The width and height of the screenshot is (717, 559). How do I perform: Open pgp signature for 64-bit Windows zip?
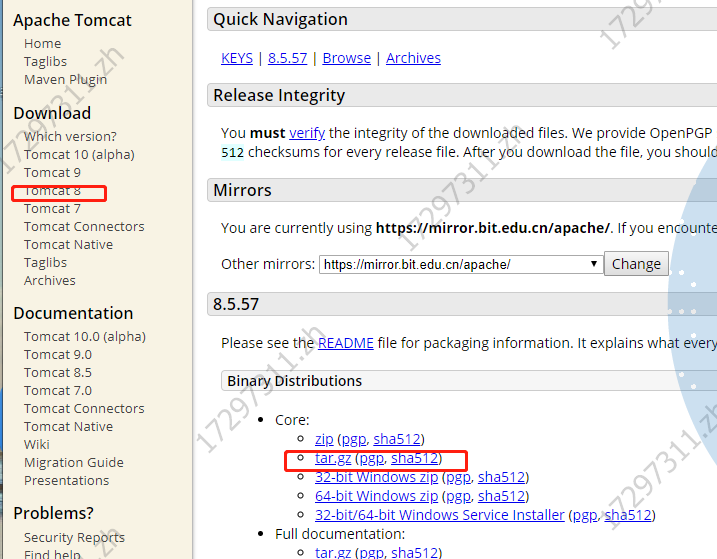(x=459, y=496)
